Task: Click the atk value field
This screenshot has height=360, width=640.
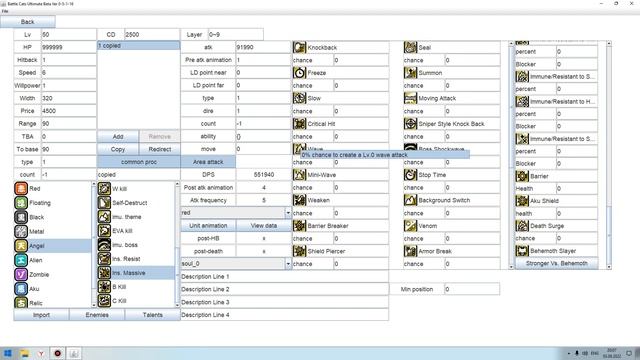Action: pos(263,47)
